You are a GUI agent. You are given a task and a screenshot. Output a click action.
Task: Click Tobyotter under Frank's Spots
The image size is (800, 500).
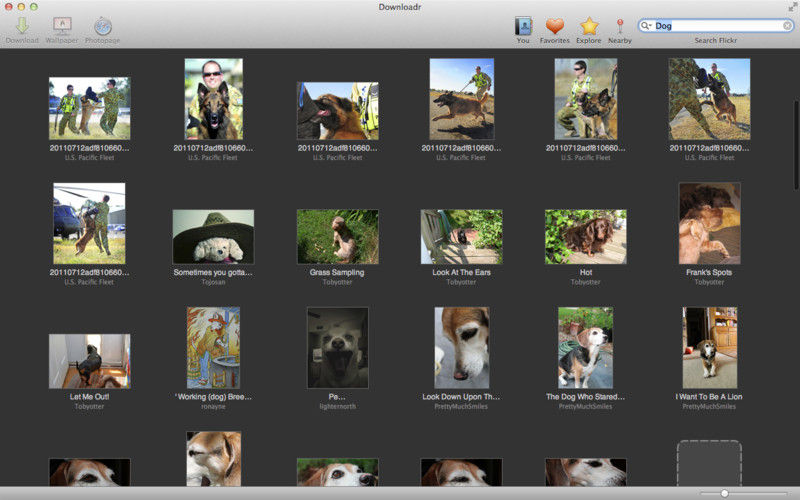(709, 282)
